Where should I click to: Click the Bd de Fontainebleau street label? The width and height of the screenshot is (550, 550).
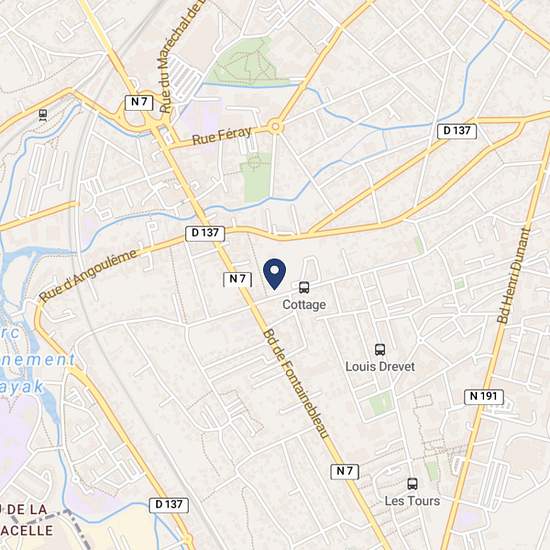coord(296,384)
